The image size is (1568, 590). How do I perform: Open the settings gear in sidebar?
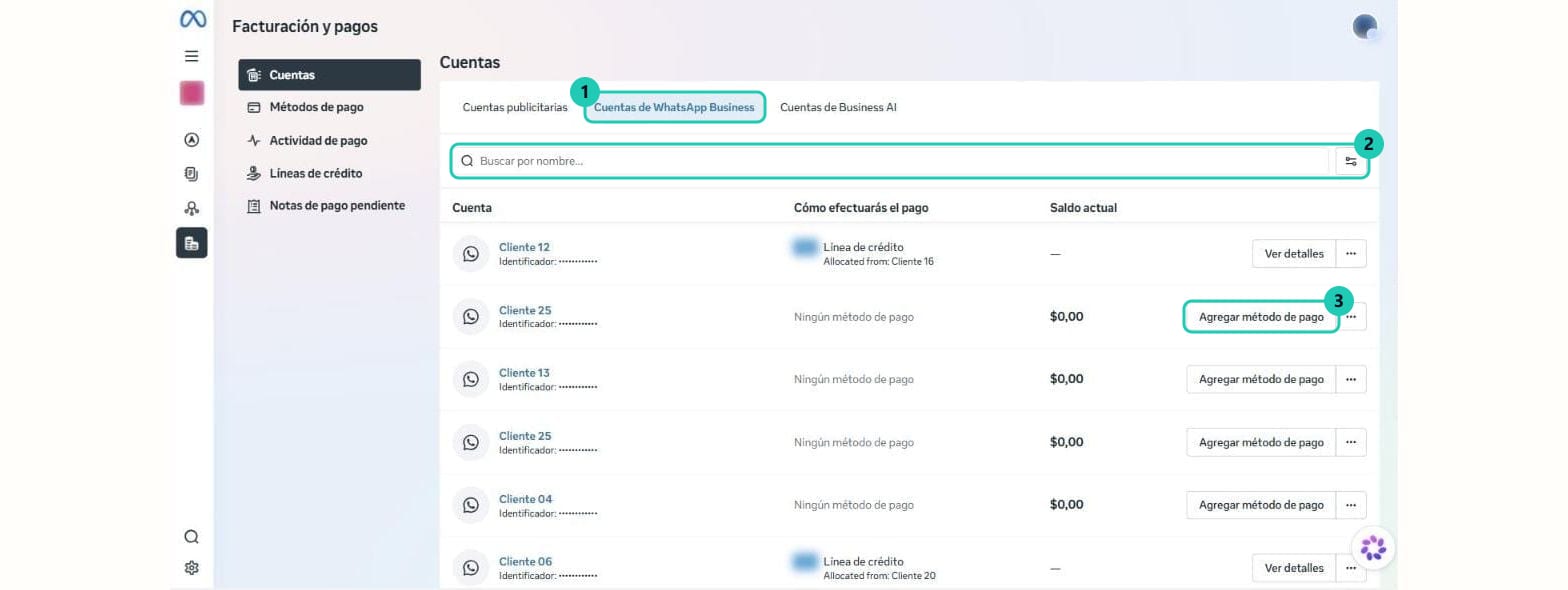(x=192, y=568)
